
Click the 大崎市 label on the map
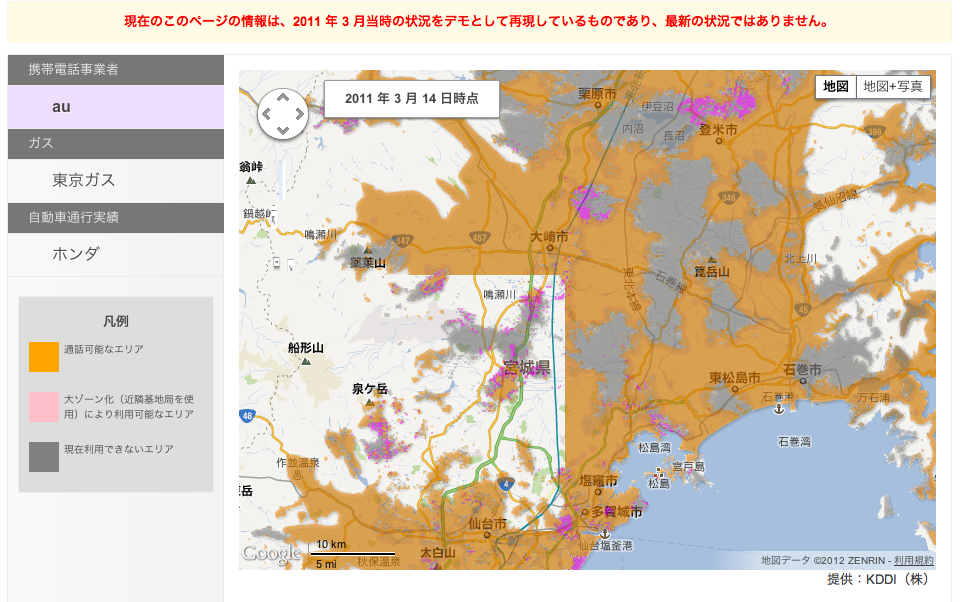[549, 236]
